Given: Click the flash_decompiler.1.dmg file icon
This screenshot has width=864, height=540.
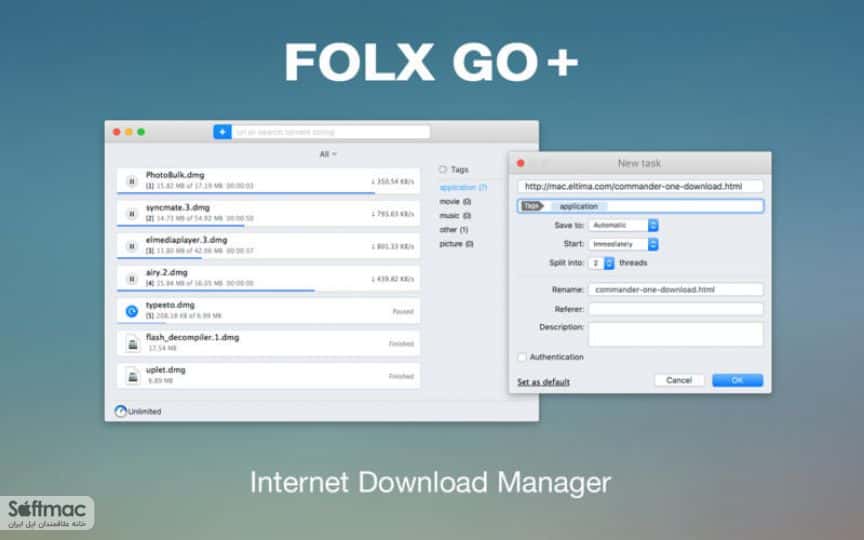Looking at the screenshot, I should tap(132, 344).
